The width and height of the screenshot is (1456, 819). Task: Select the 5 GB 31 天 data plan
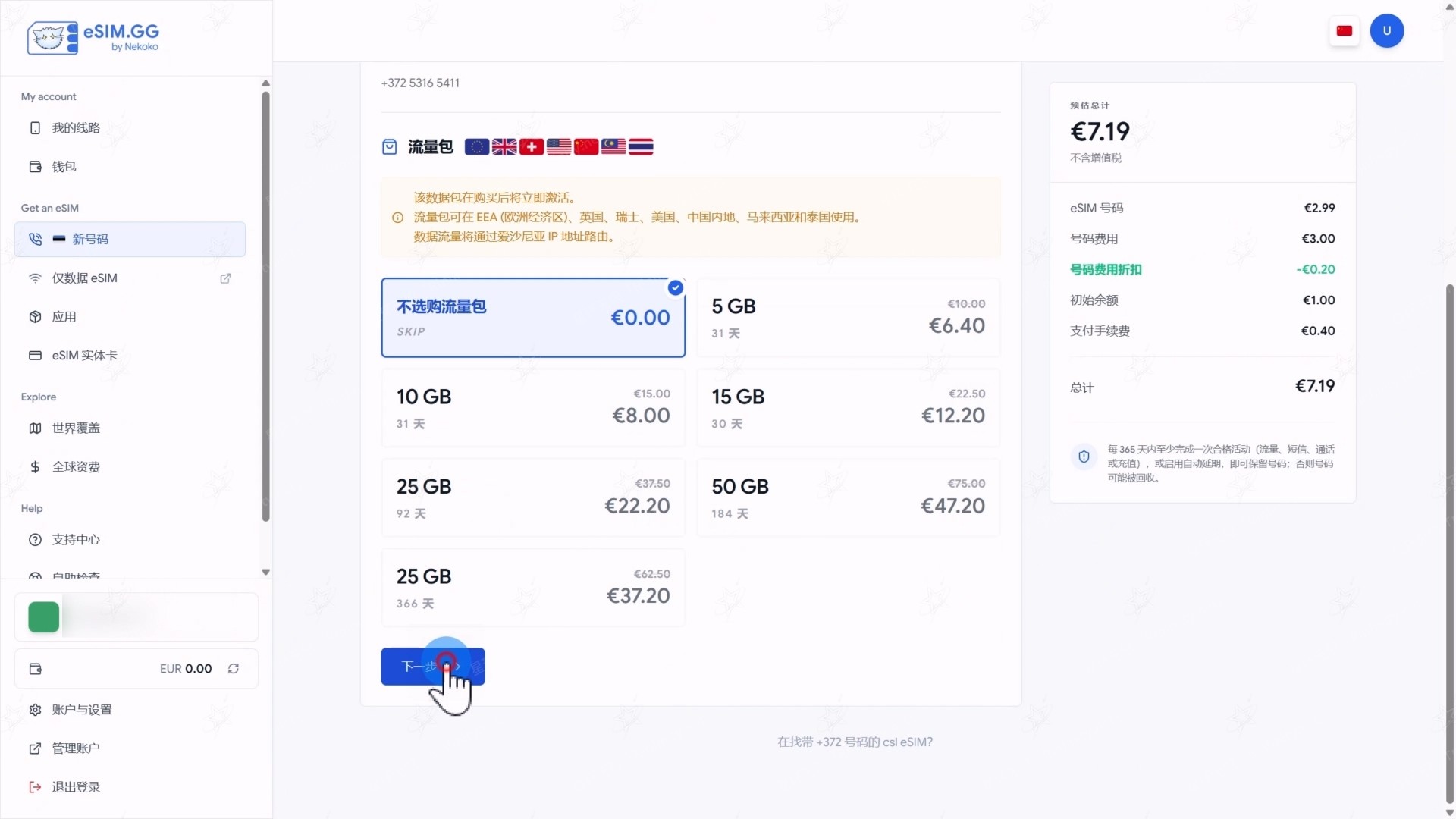848,318
